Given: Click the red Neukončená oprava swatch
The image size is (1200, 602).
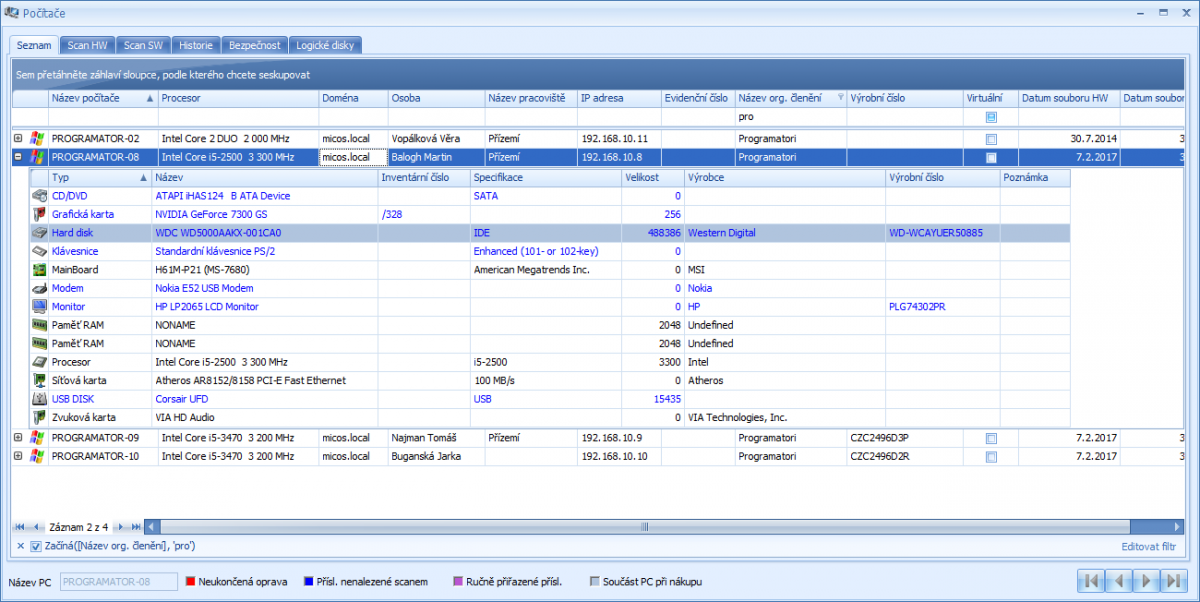Looking at the screenshot, I should pyautogui.click(x=190, y=581).
